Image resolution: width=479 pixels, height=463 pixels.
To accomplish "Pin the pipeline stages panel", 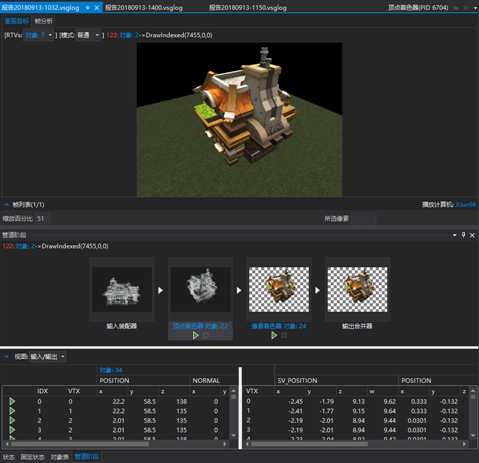I will click(463, 235).
